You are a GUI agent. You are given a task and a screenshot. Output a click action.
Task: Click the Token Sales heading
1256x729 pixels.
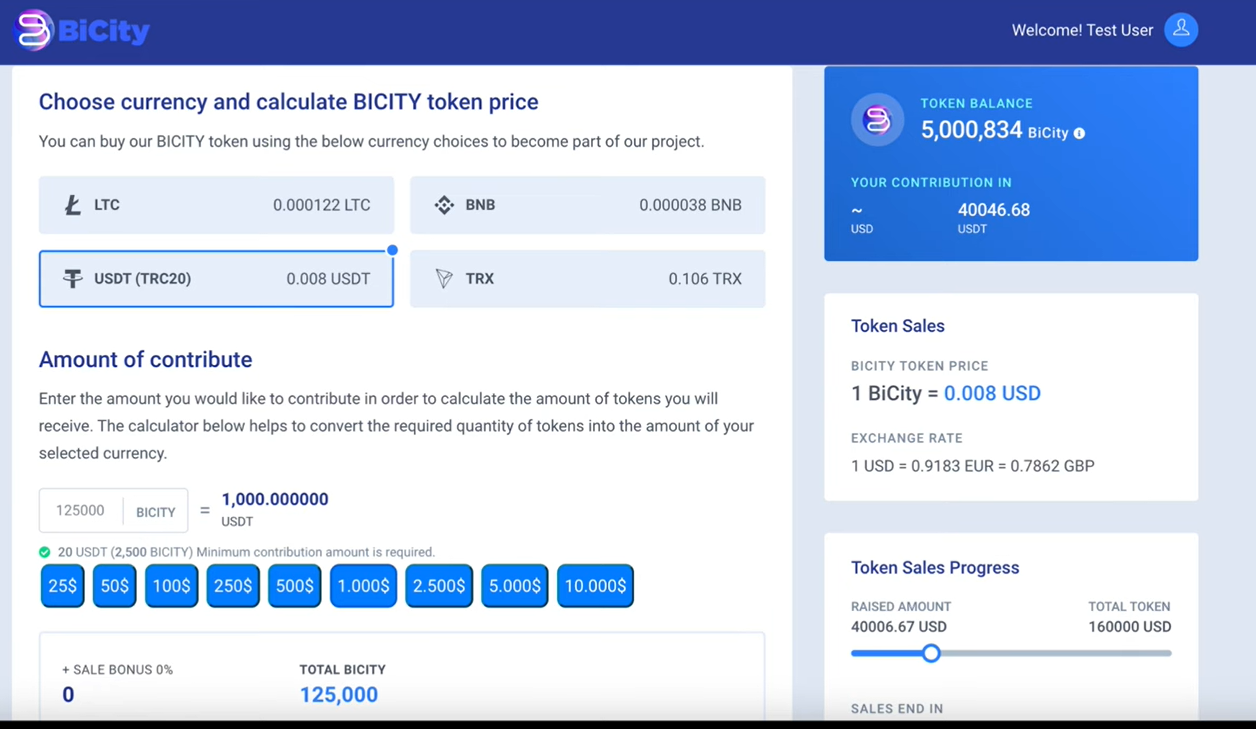pos(898,326)
